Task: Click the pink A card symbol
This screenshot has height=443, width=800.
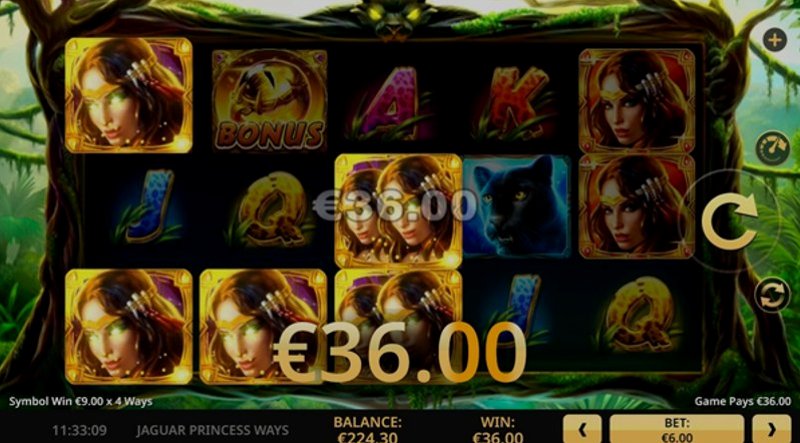Action: point(391,104)
